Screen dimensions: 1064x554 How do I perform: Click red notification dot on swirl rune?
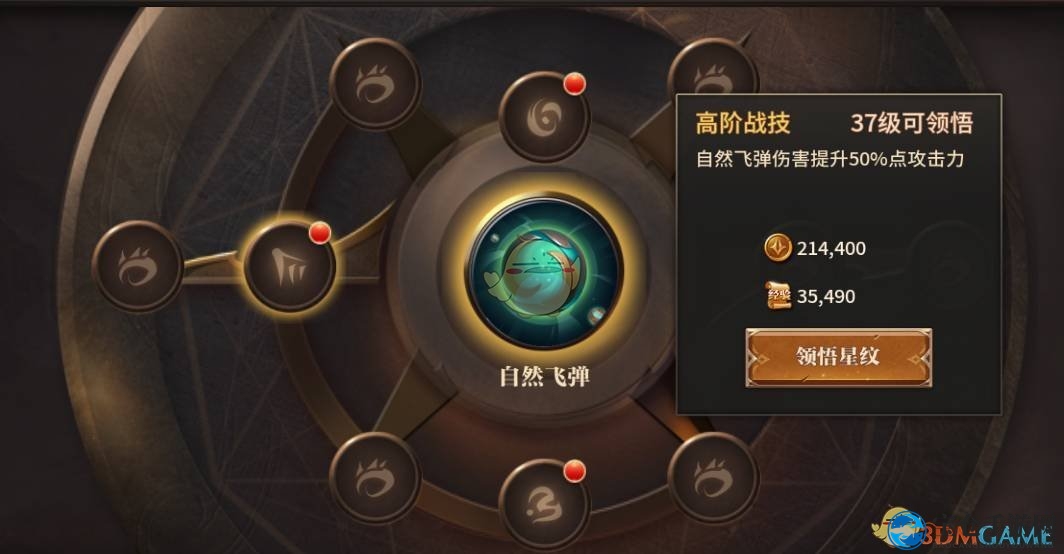tap(575, 84)
